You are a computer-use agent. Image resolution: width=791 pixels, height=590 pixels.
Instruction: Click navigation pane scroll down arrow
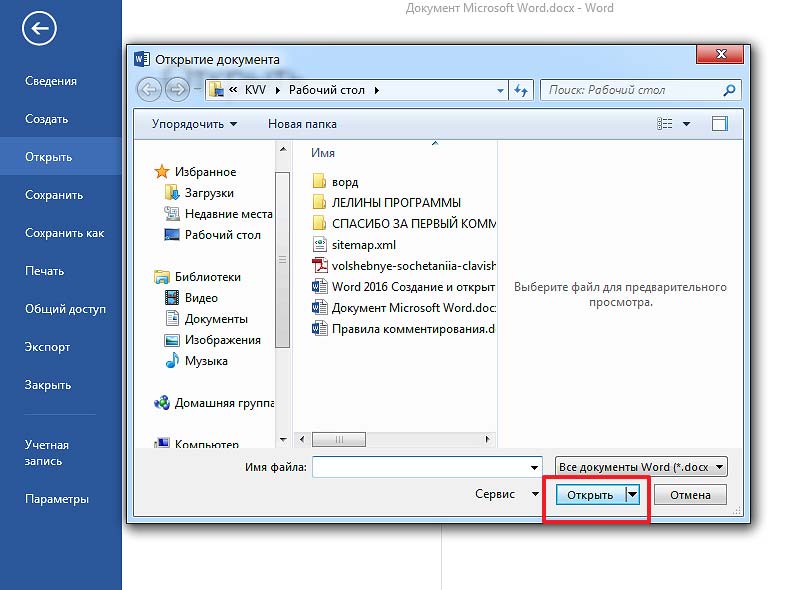pyautogui.click(x=283, y=440)
